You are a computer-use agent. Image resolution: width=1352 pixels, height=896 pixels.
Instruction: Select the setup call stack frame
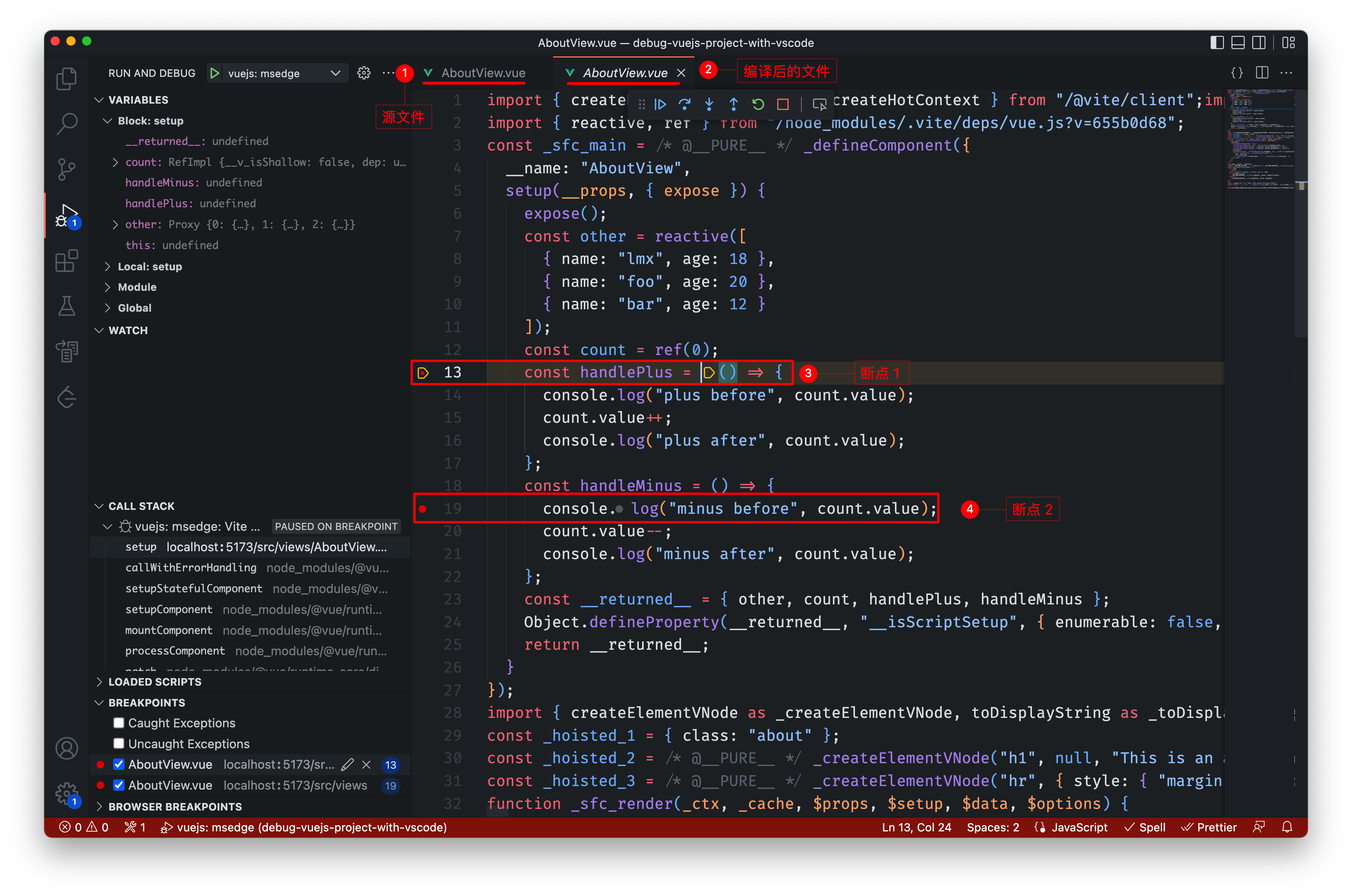tap(250, 547)
